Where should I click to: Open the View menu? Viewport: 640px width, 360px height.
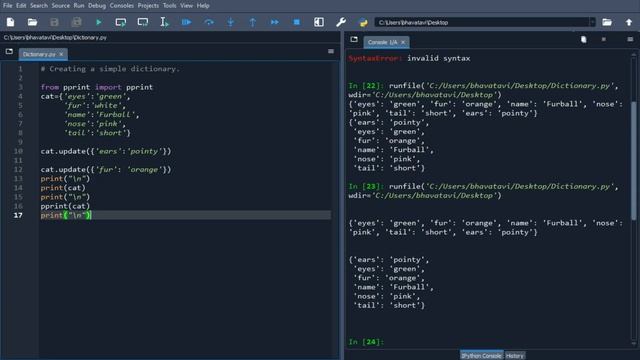click(187, 5)
